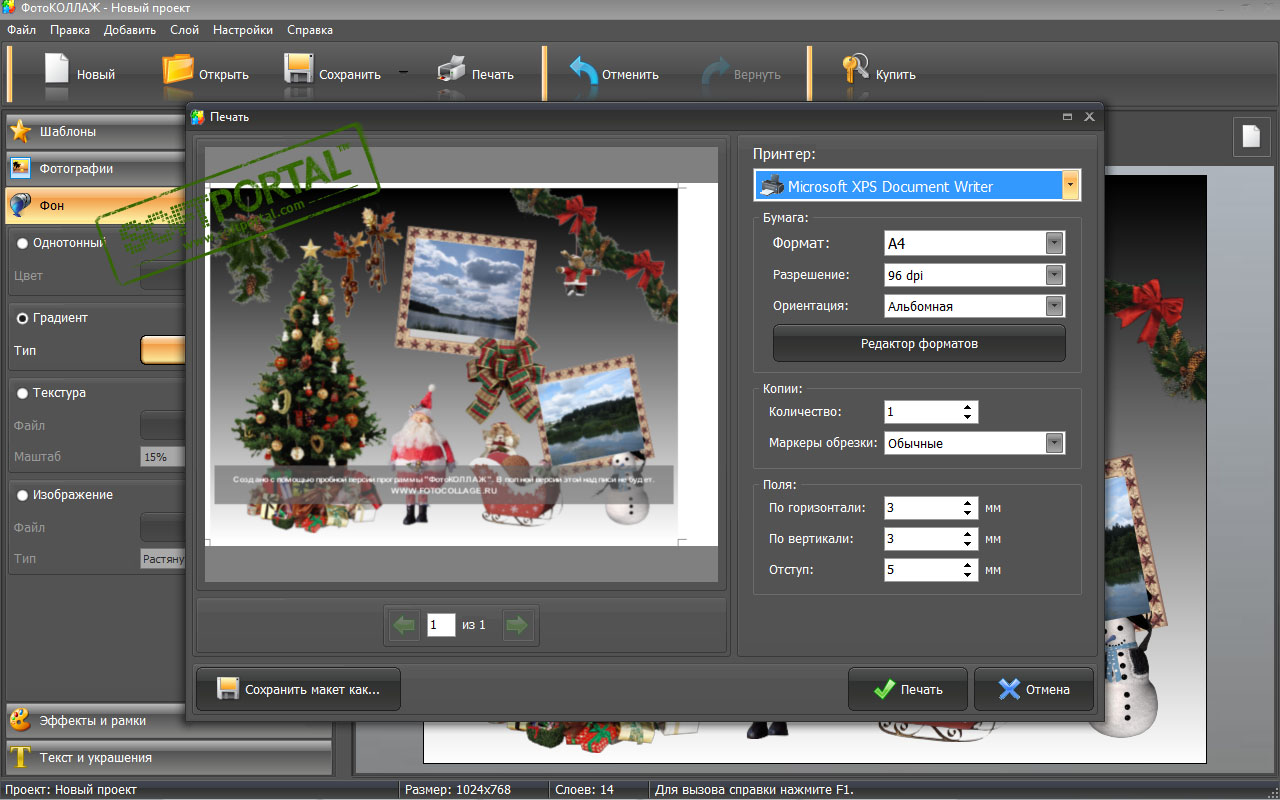The width and height of the screenshot is (1280, 800).
Task: Click the status bar text Слоев: 14
Action: click(584, 790)
